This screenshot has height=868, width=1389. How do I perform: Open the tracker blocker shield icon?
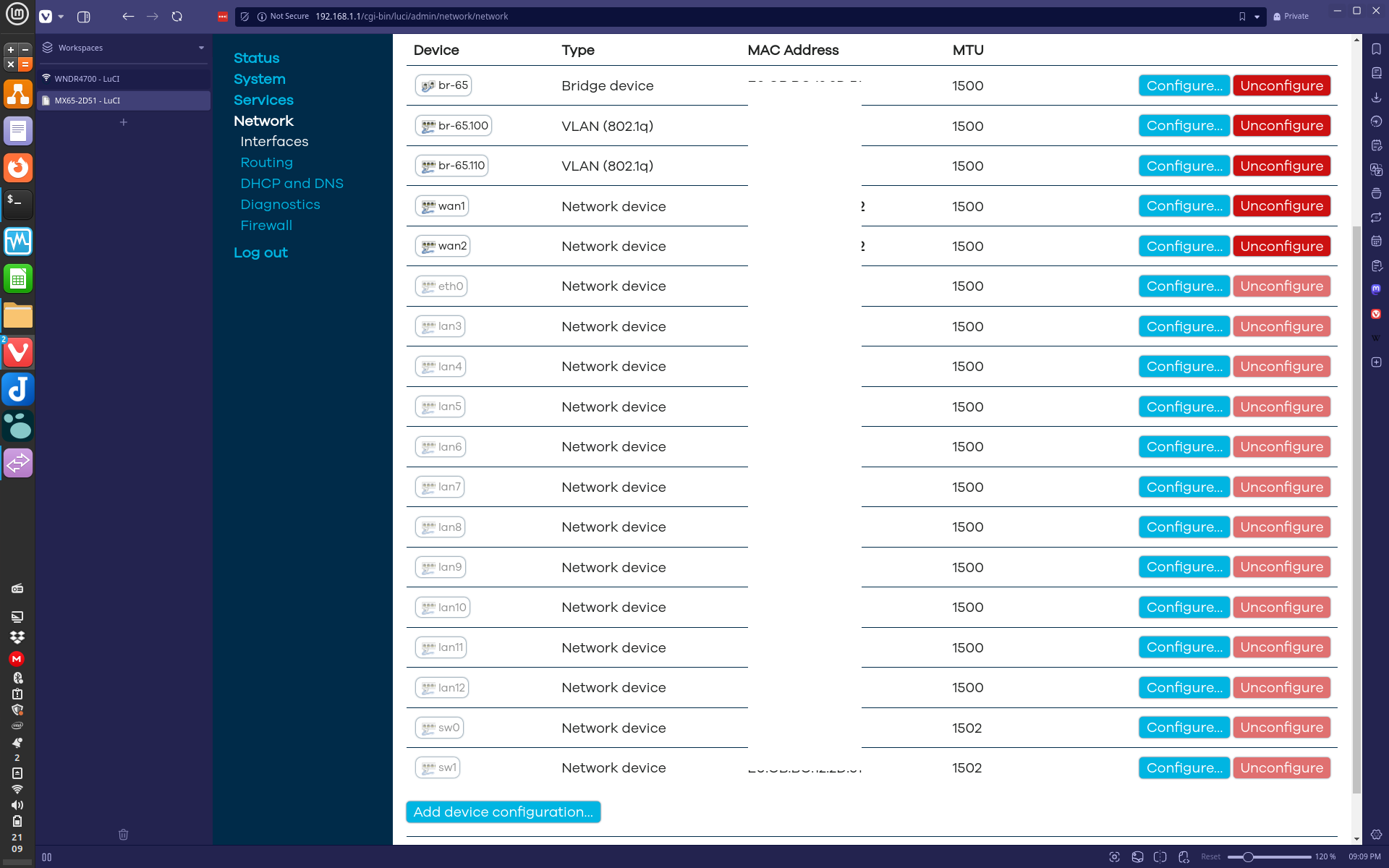pyautogui.click(x=245, y=16)
